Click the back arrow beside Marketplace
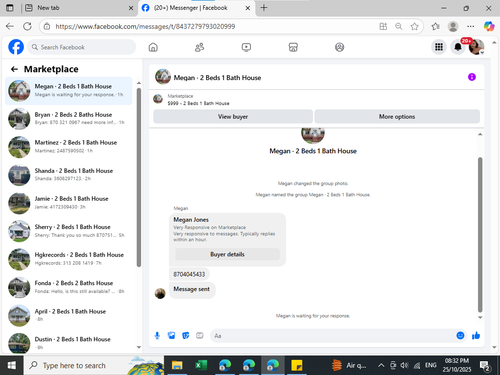 (14, 69)
